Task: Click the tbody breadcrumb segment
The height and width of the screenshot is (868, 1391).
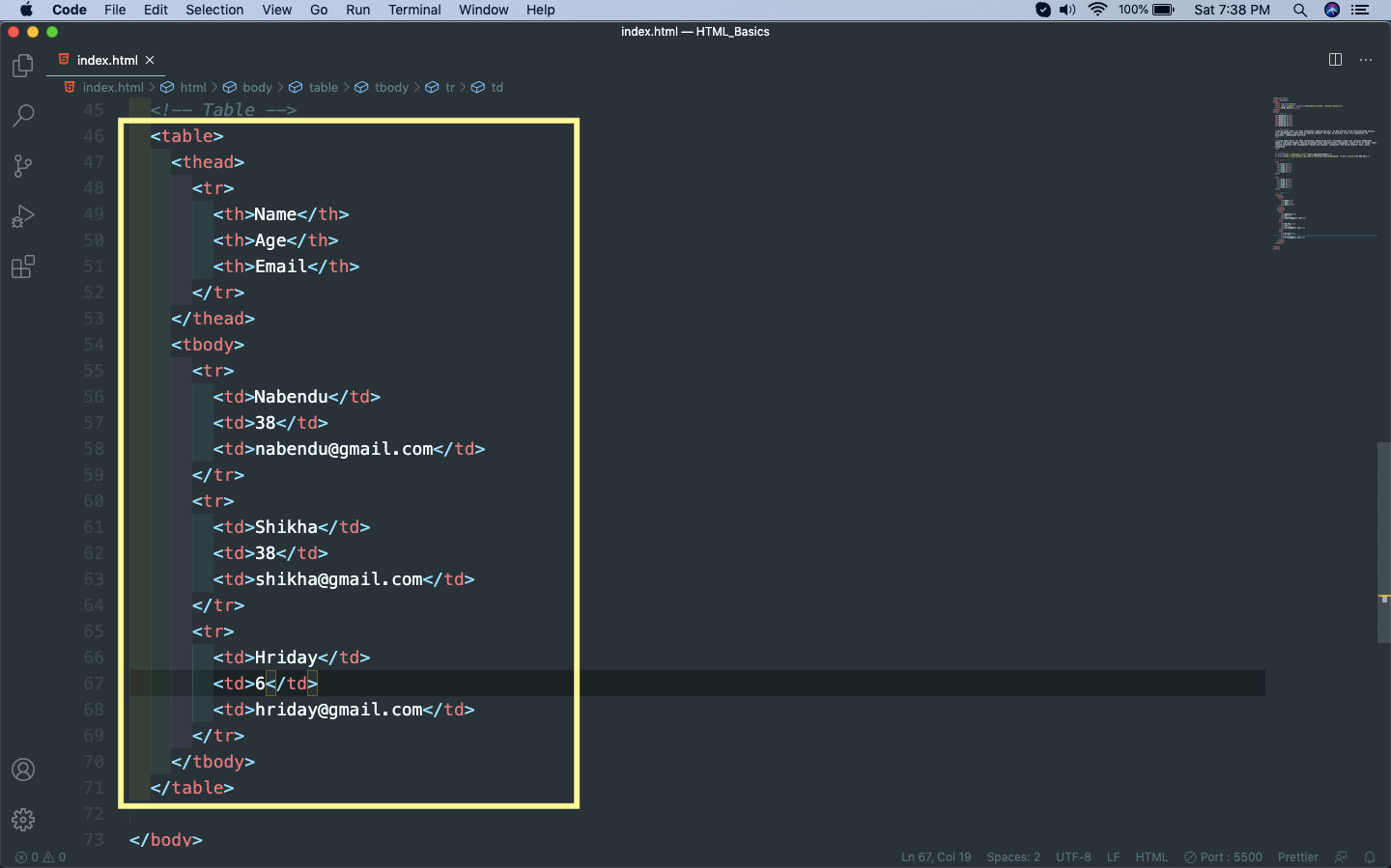Action: [x=391, y=87]
